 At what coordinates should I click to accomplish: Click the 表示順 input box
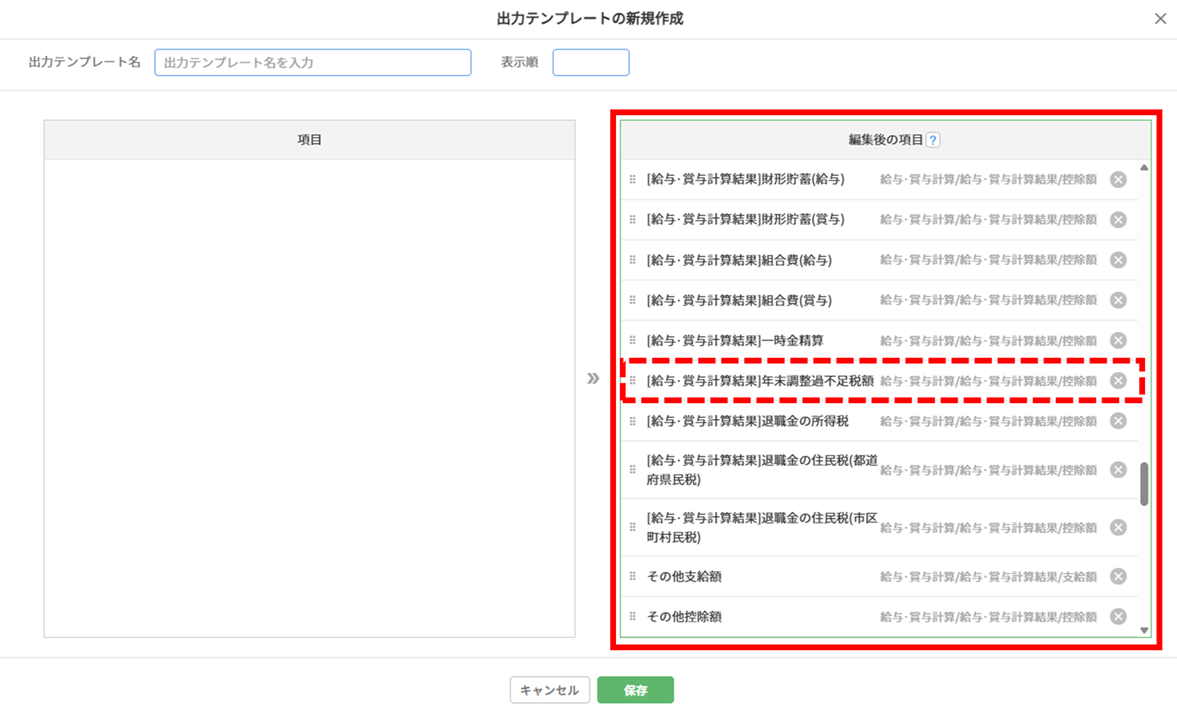click(x=590, y=63)
